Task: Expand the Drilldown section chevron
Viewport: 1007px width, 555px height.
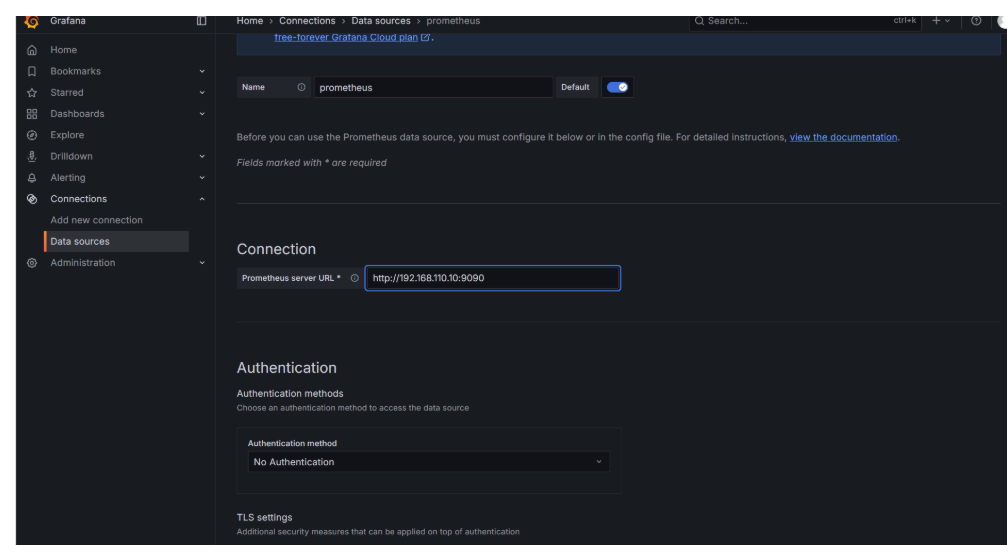Action: (202, 156)
